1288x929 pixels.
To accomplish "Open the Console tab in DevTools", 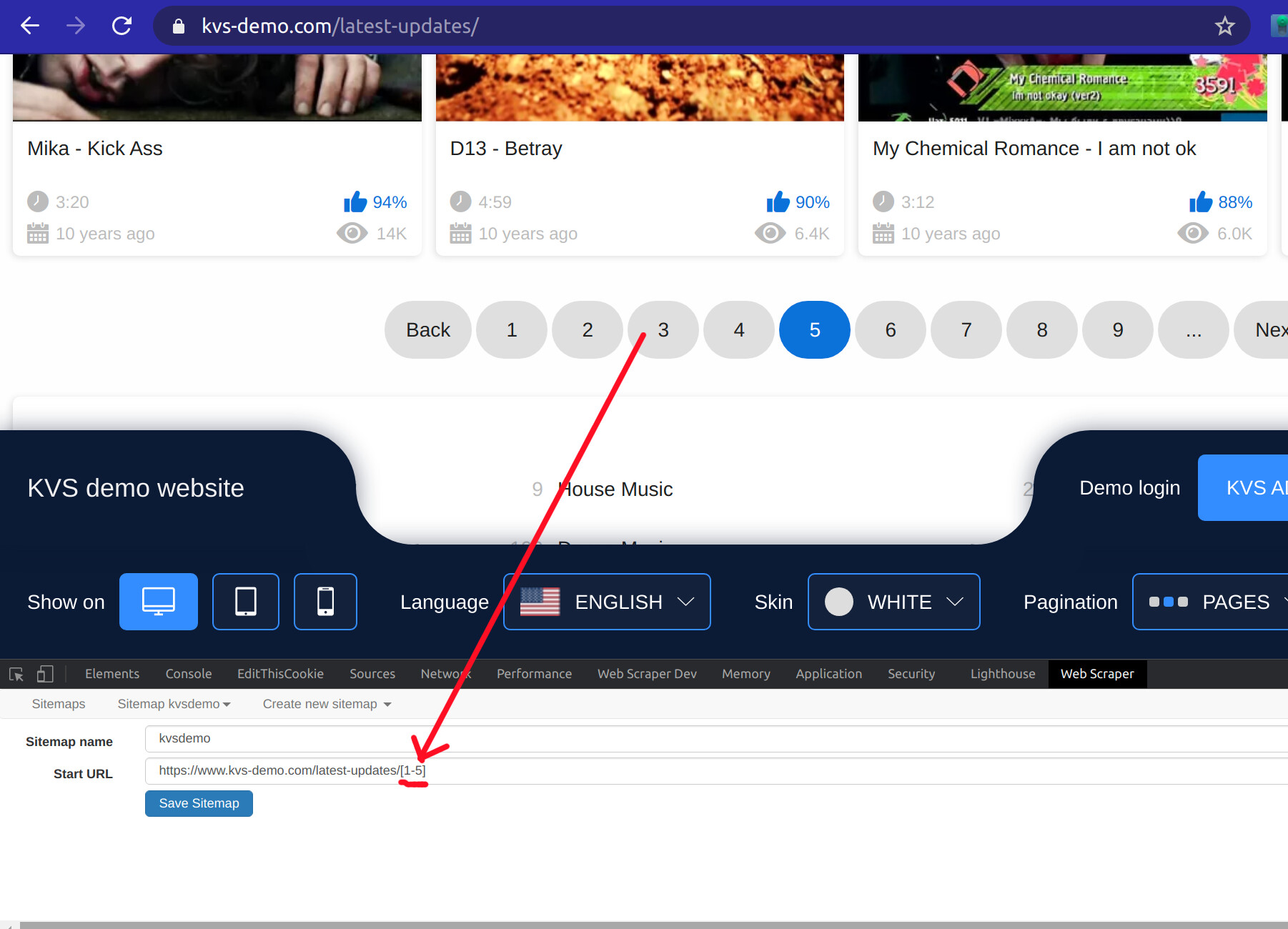I will point(189,674).
